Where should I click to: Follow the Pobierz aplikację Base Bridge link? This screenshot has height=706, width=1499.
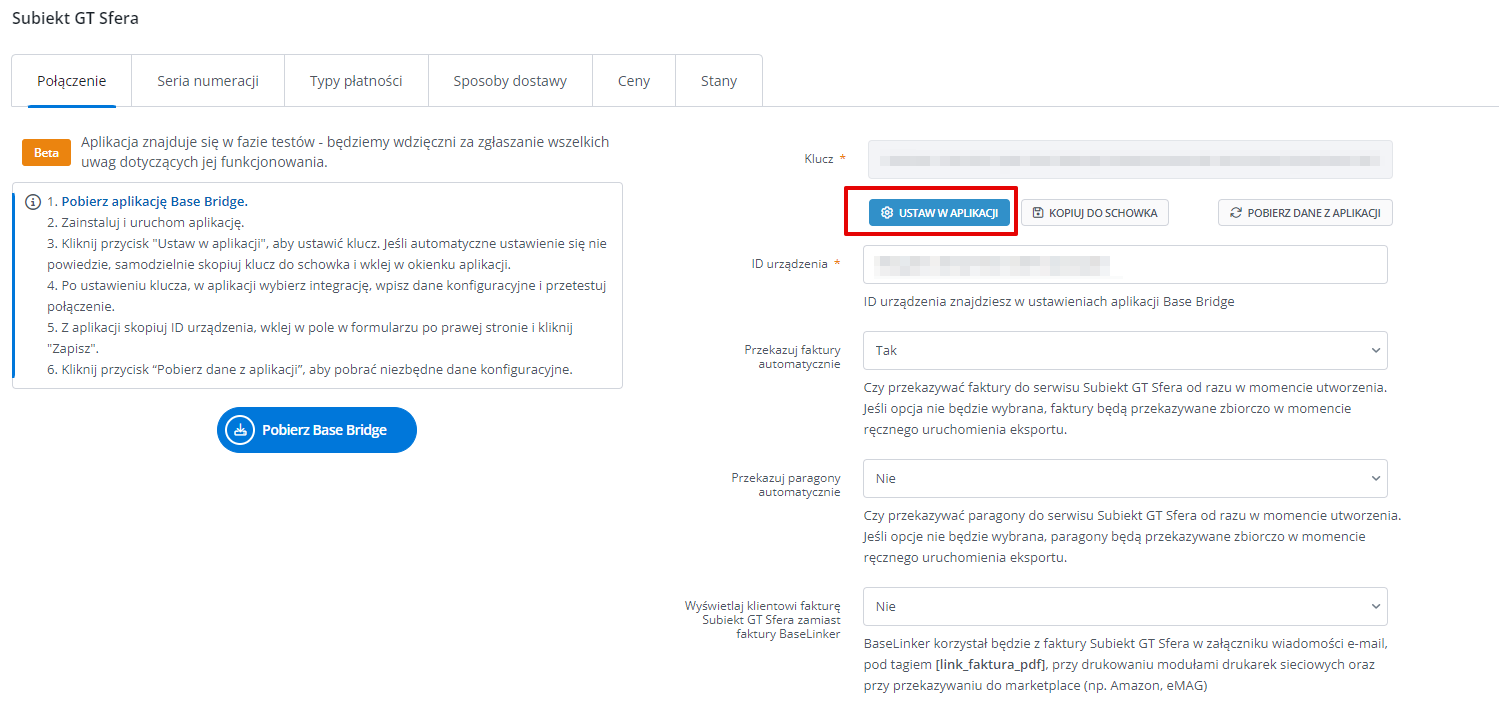(x=155, y=201)
